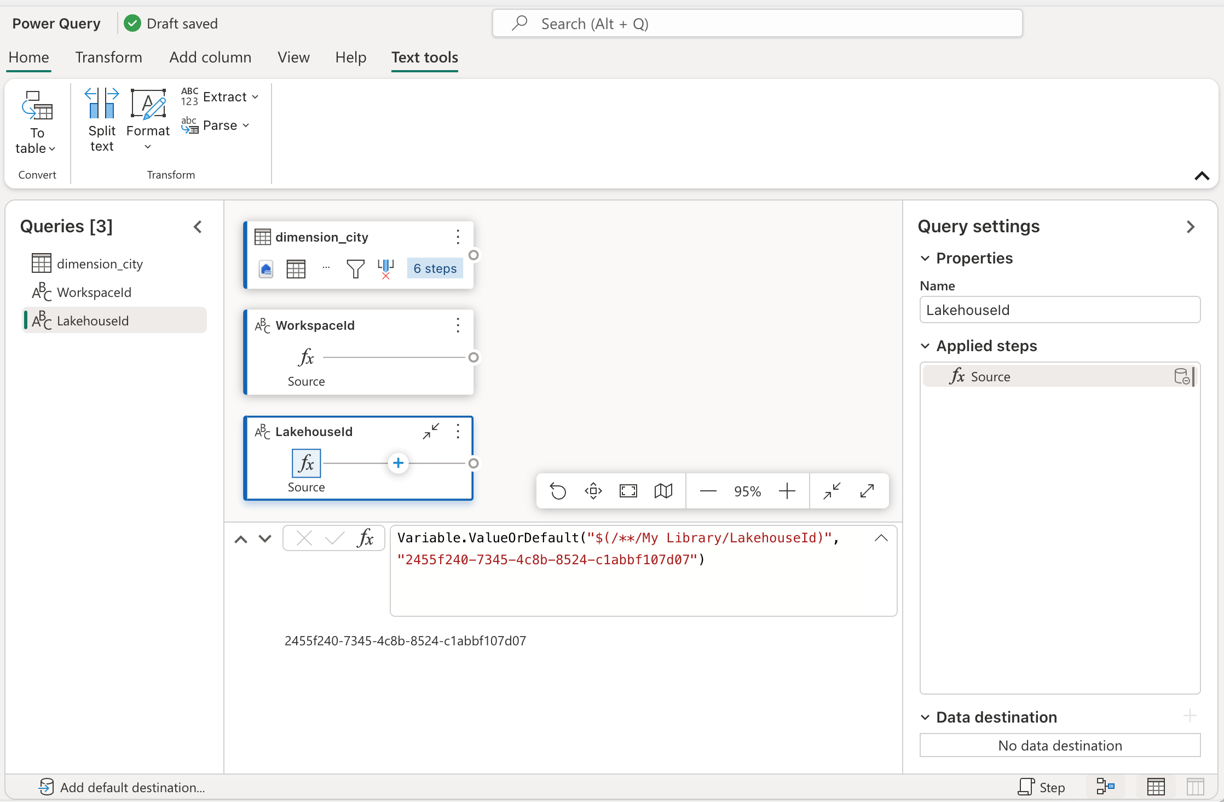Open the View menu tab
The height and width of the screenshot is (802, 1224).
click(x=293, y=57)
